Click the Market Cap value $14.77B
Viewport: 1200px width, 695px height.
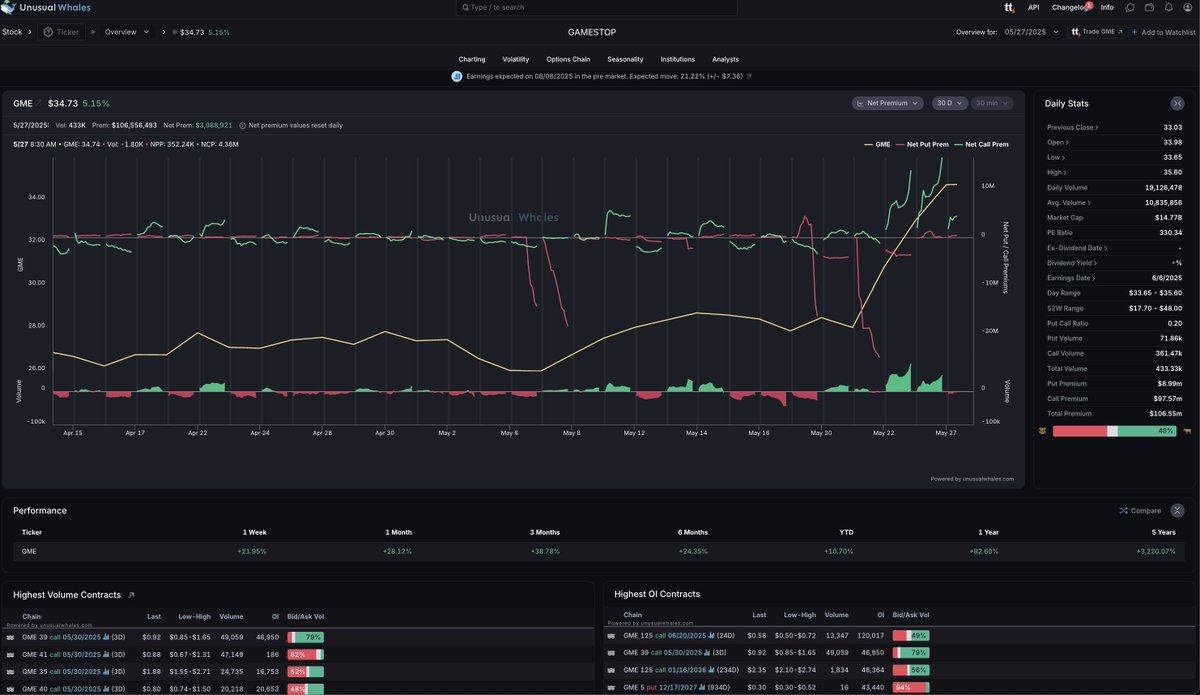[x=1169, y=217]
